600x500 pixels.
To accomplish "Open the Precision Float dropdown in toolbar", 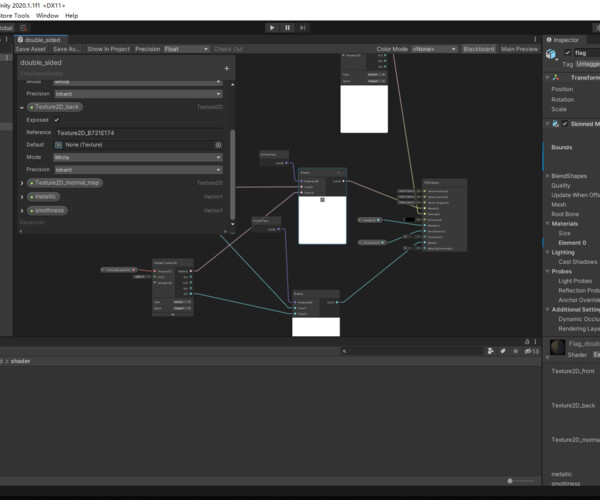I will click(186, 49).
